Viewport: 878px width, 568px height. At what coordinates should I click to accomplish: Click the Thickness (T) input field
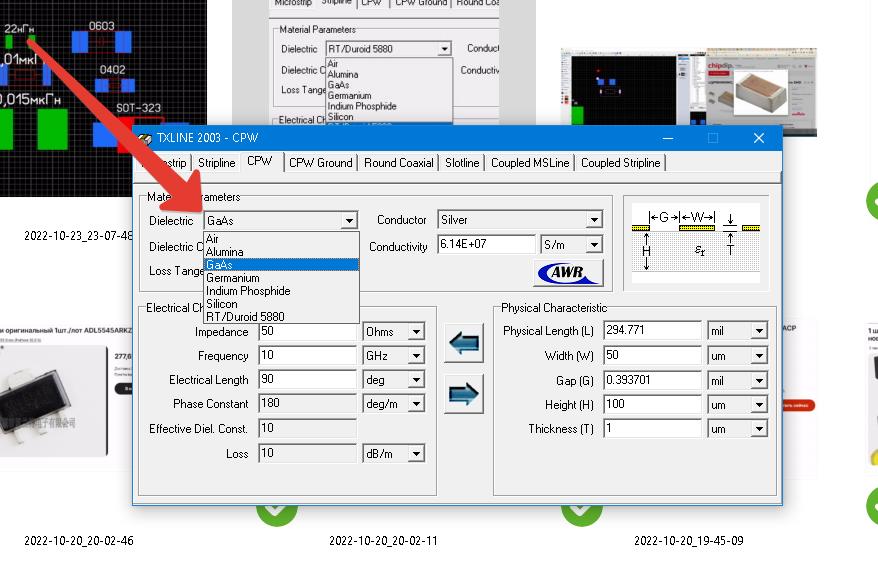coord(652,429)
